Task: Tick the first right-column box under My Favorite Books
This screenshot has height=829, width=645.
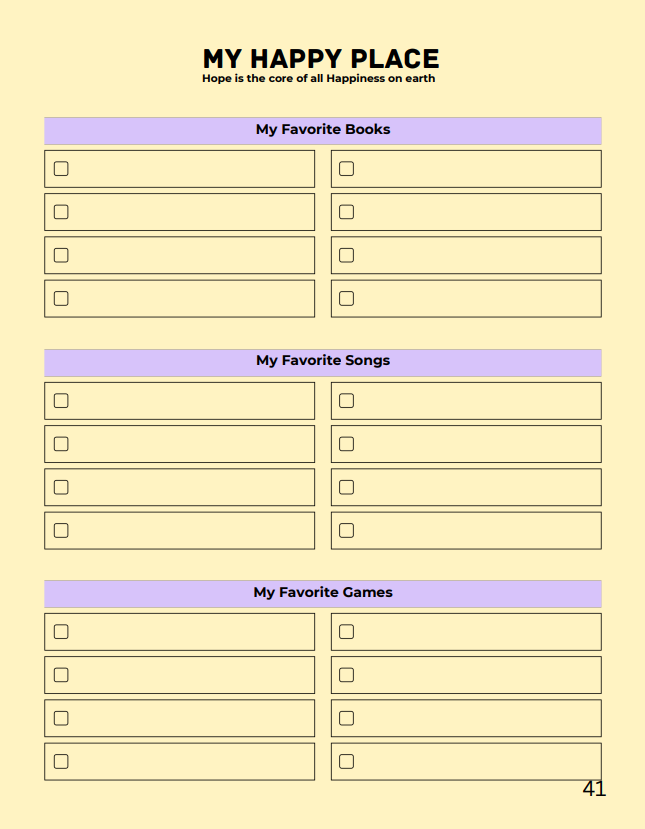Action: [x=346, y=168]
